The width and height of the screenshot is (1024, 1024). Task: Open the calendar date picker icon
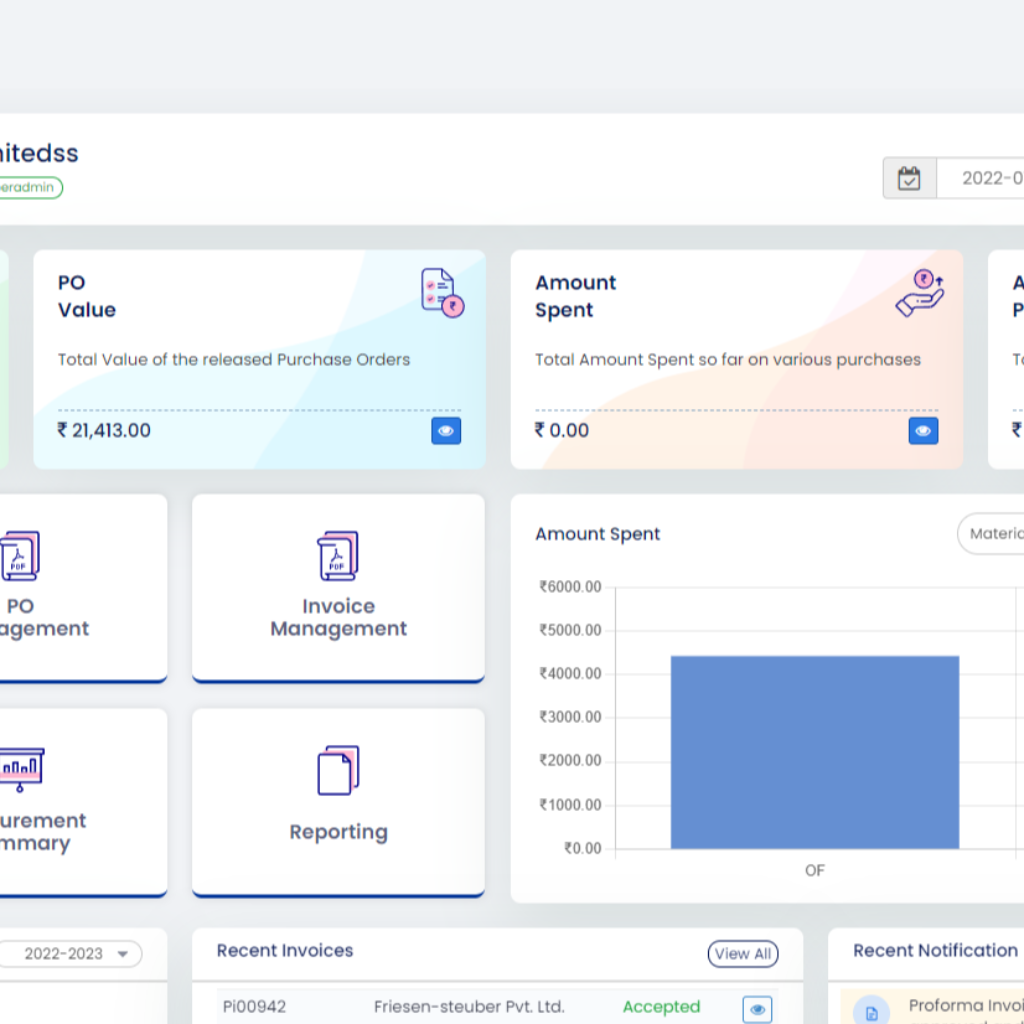pos(909,178)
